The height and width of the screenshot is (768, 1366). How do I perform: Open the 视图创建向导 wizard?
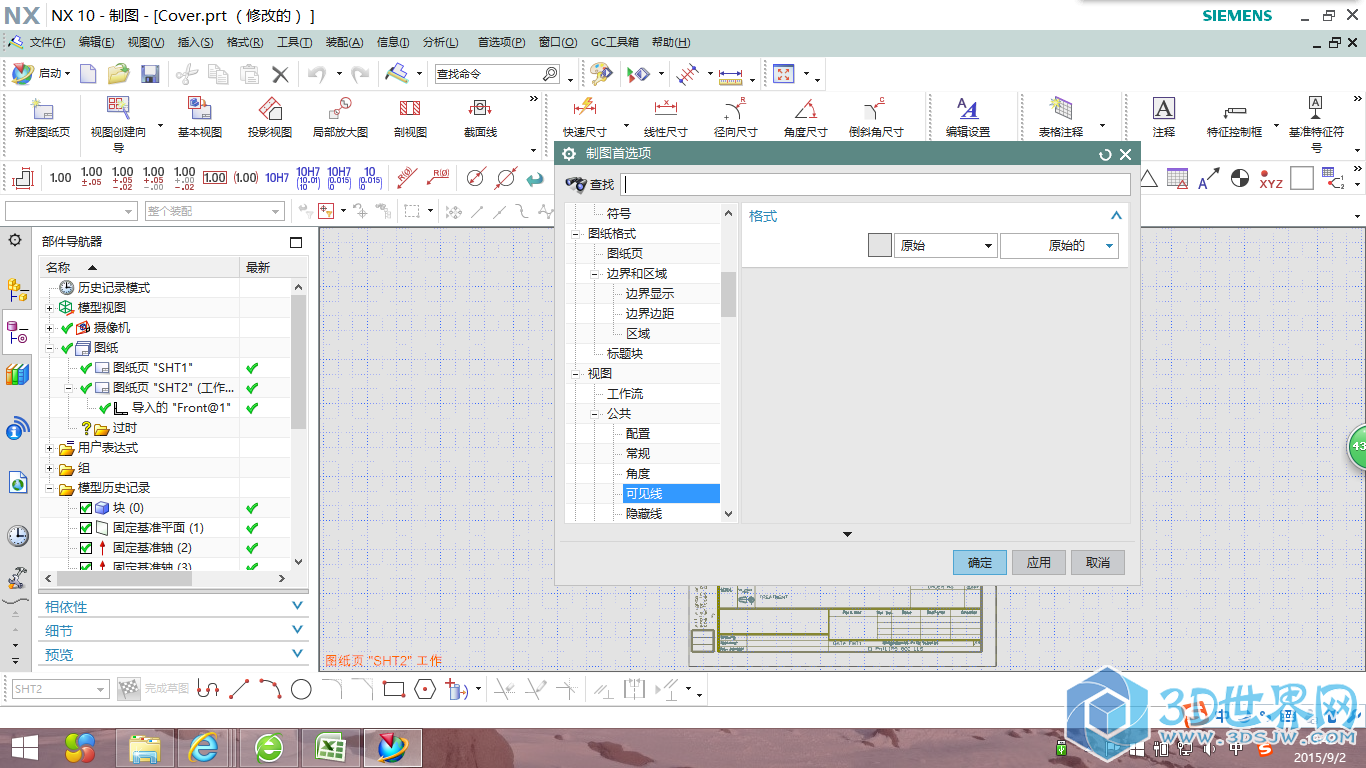coord(118,124)
